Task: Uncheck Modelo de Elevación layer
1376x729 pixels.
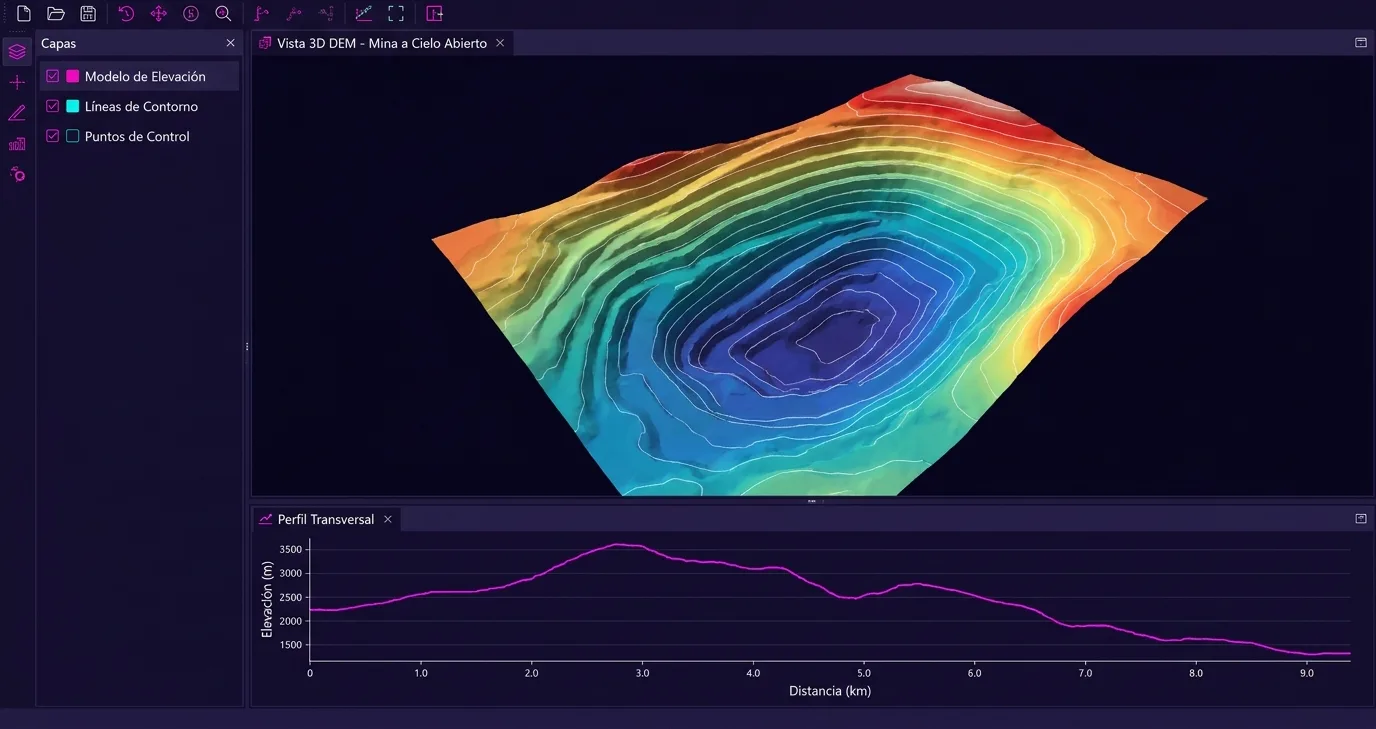Action: click(x=53, y=76)
